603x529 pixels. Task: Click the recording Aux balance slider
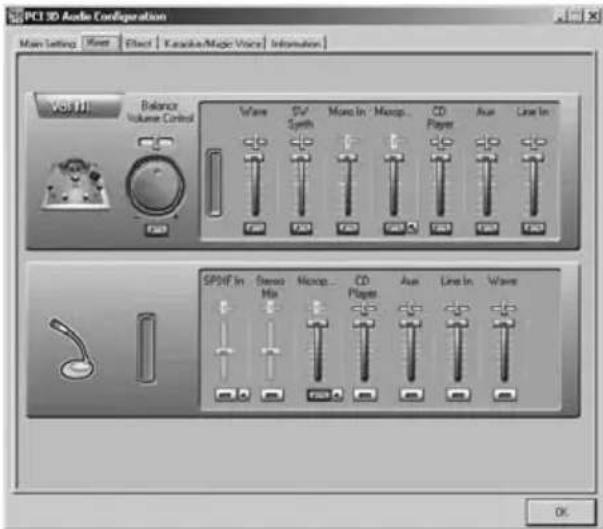point(411,308)
